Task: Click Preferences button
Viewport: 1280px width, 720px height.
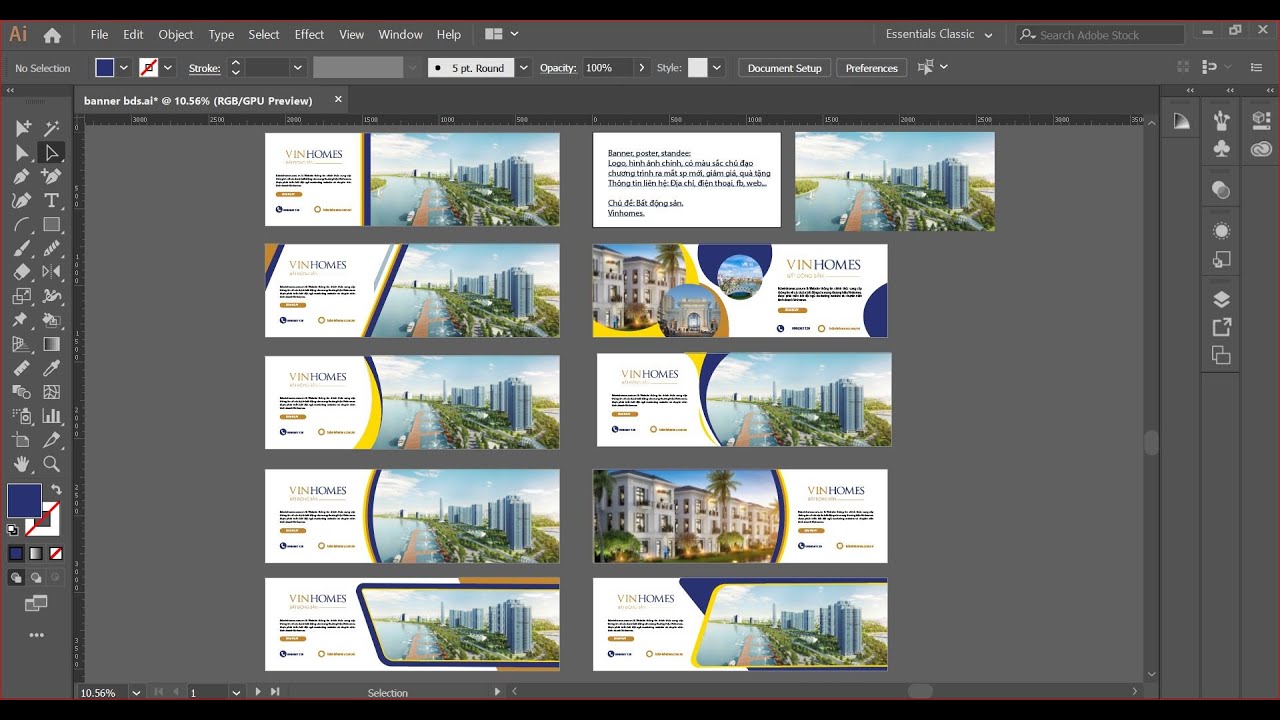Action: pos(871,68)
